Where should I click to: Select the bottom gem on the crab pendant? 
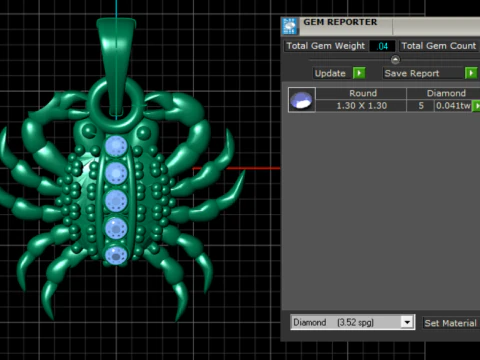click(x=116, y=255)
